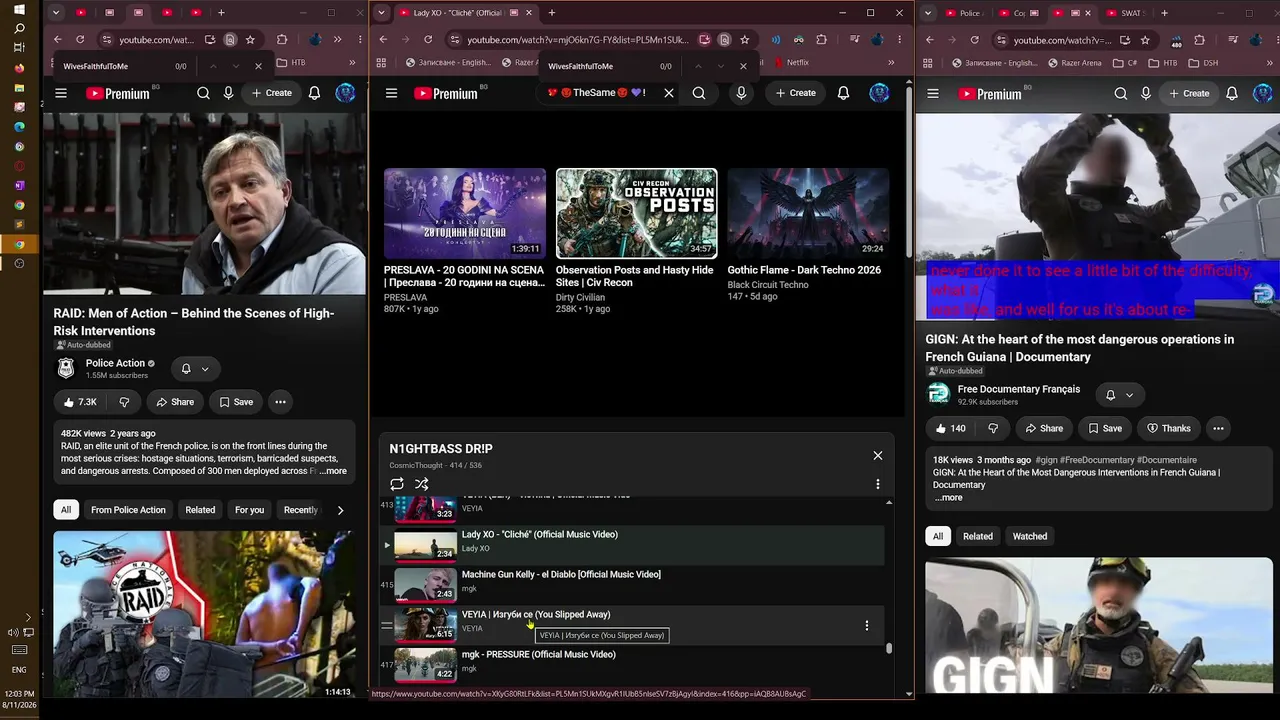Like the GIGN documentary video
Image resolution: width=1280 pixels, height=720 pixels.
(950, 428)
